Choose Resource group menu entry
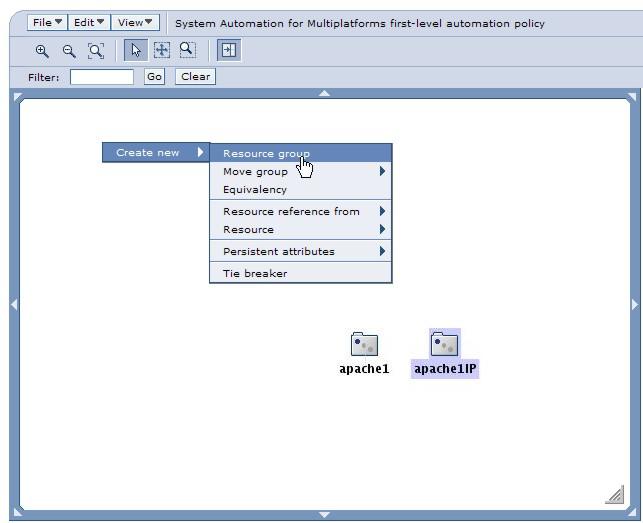Viewport: 643px width, 523px height. pos(301,153)
